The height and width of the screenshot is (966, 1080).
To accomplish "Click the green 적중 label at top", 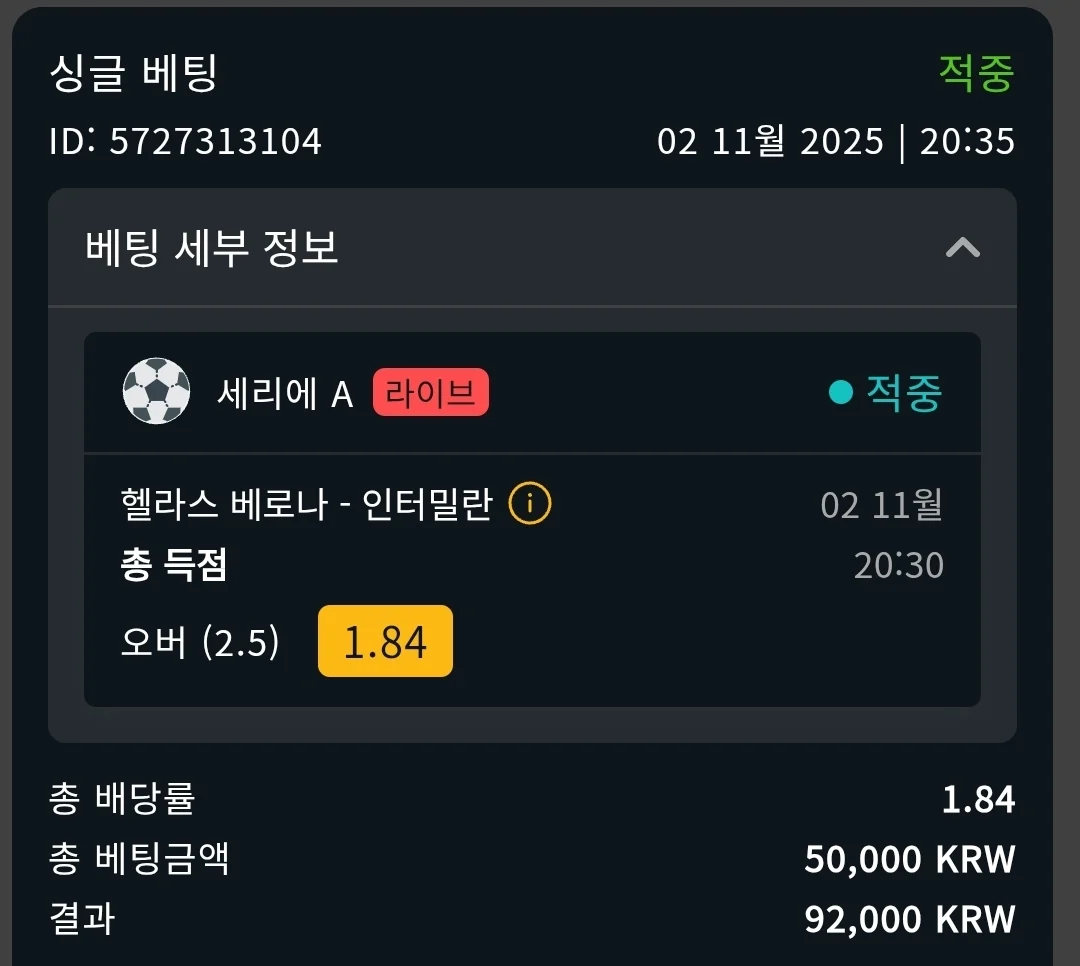I will (976, 73).
